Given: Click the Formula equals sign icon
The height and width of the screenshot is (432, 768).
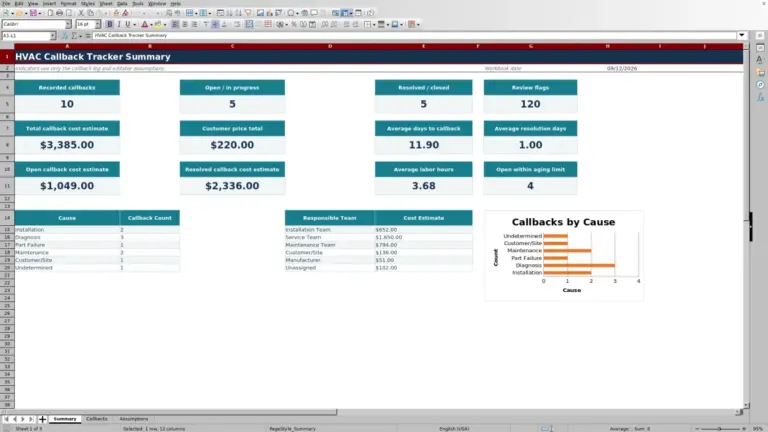Looking at the screenshot, I should [x=88, y=35].
